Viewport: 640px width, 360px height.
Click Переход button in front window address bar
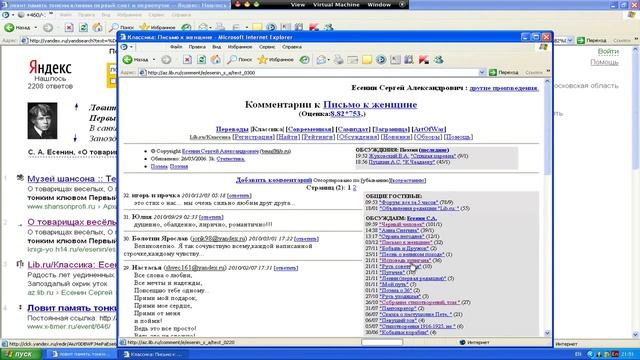[504, 72]
